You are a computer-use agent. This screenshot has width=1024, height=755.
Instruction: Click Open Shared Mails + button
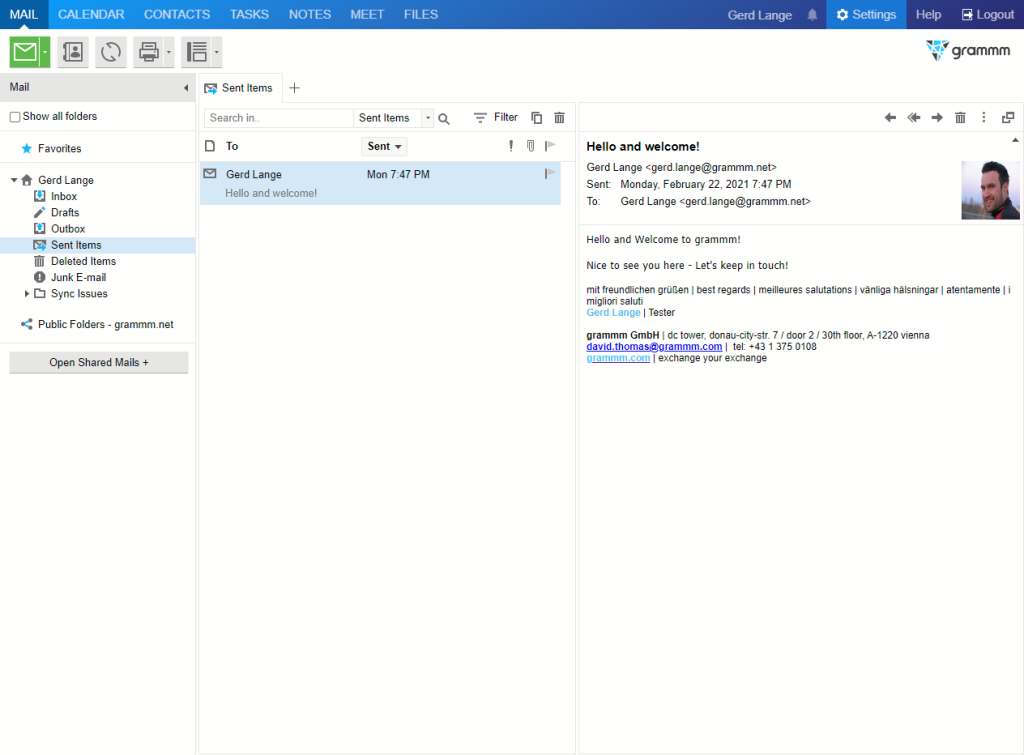99,362
